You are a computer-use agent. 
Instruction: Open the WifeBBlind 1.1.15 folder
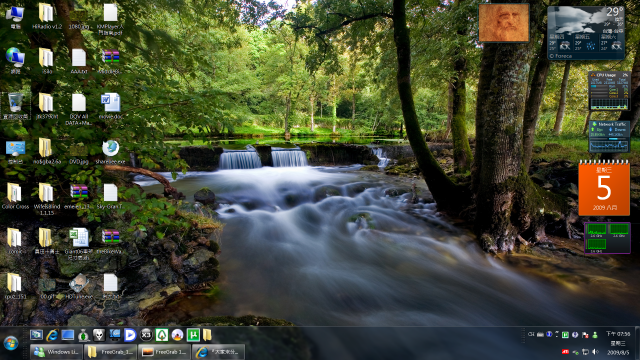(x=47, y=198)
